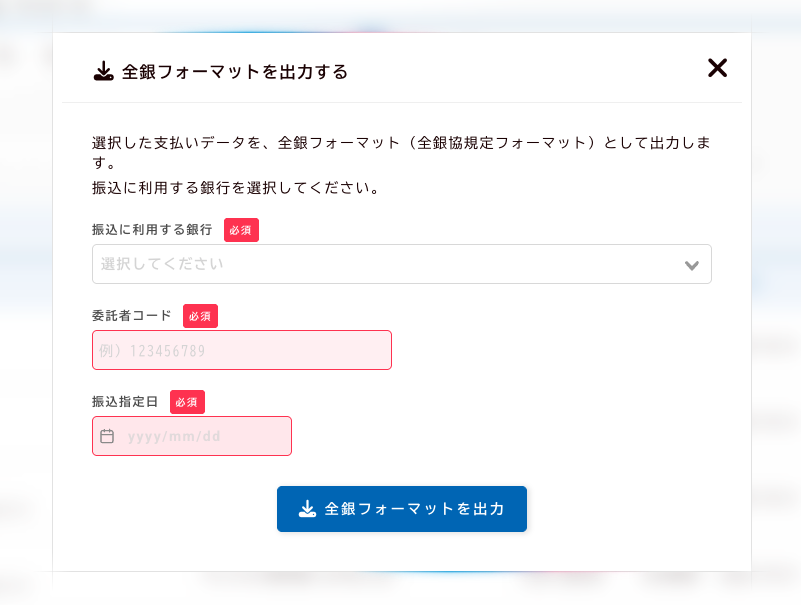The width and height of the screenshot is (801, 605).
Task: Click 必須 badge beside 委託者コード
Action: click(x=200, y=316)
